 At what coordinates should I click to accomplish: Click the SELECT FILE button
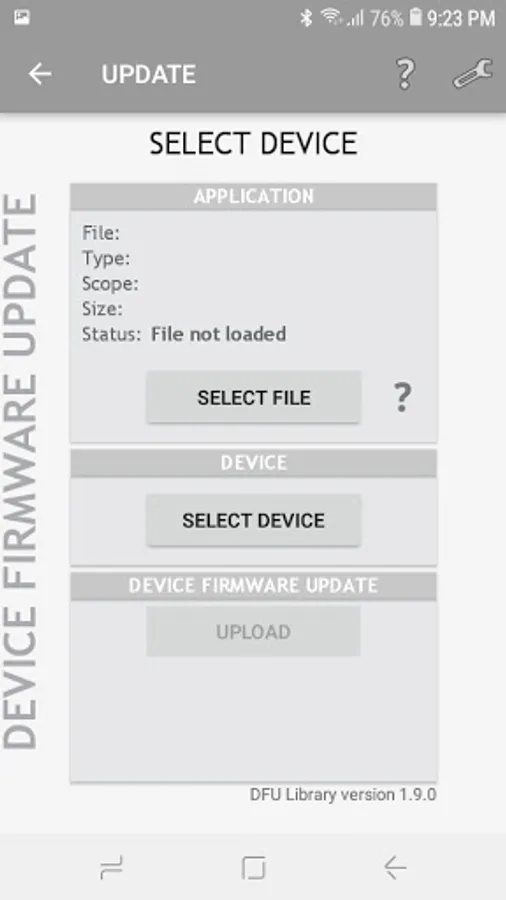click(254, 397)
